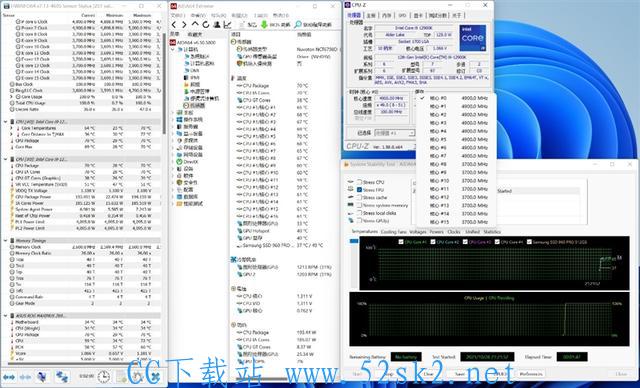Click the Save button in stability test
The image size is (640, 388).
[x=460, y=374]
